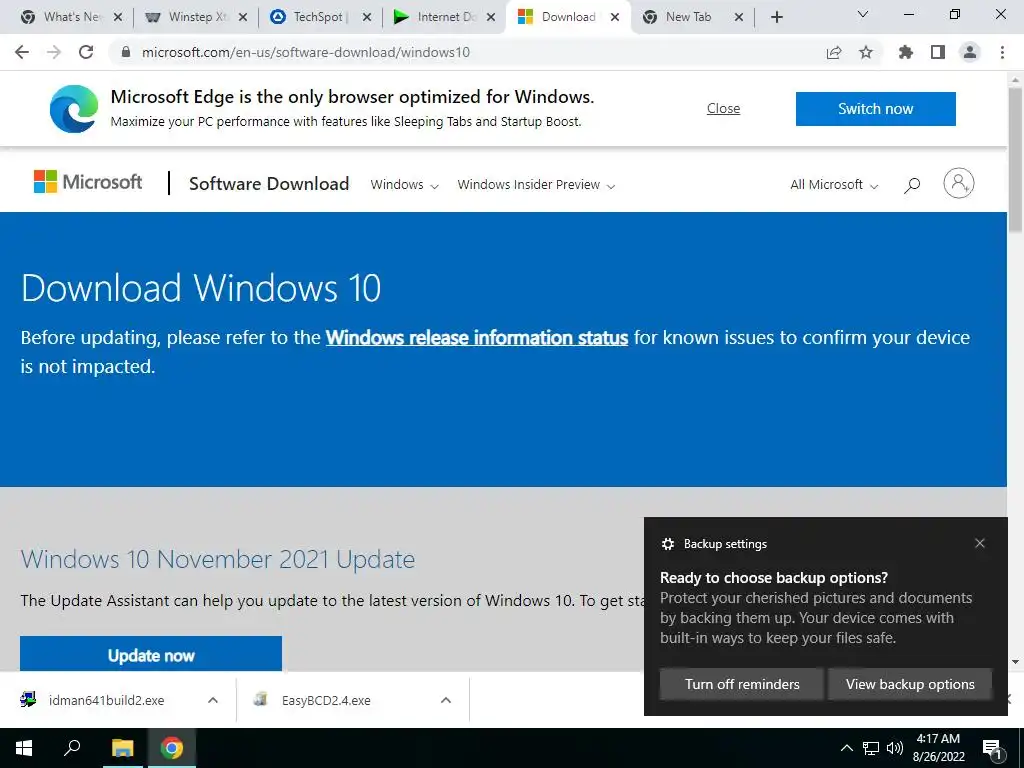
Task: Expand the Windows nav dropdown
Action: pos(404,185)
